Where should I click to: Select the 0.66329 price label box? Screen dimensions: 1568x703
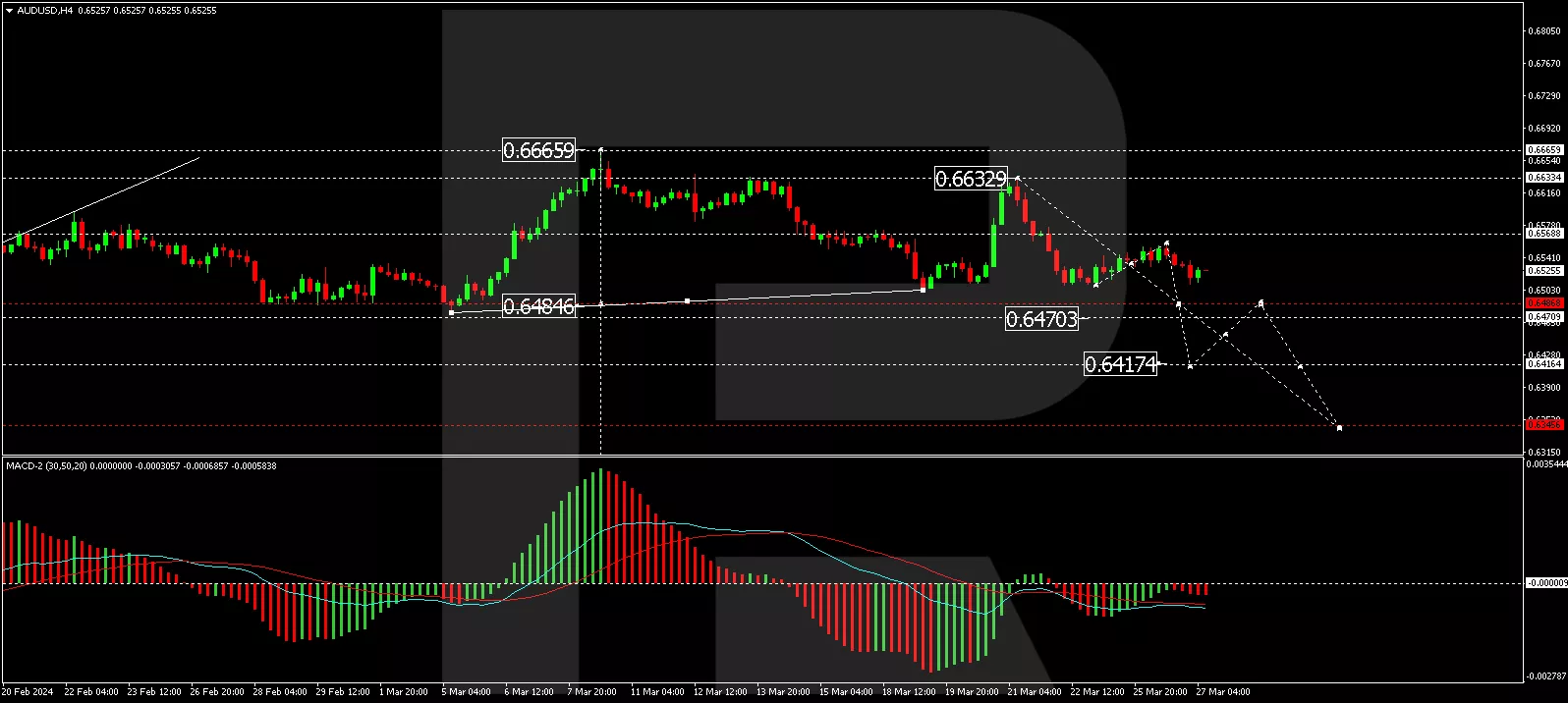coord(971,179)
